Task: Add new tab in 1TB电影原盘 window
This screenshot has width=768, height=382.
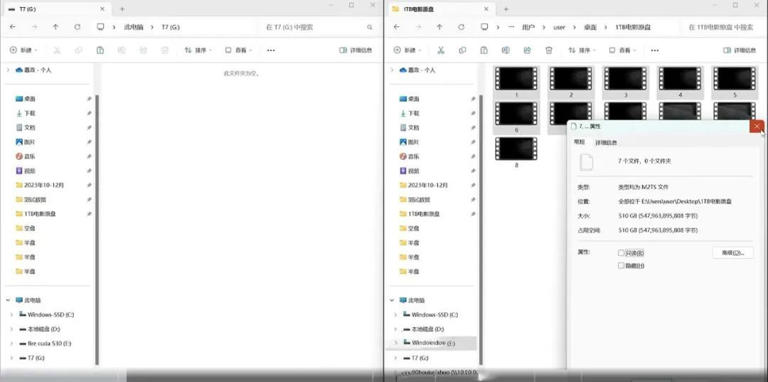Action: [506, 9]
